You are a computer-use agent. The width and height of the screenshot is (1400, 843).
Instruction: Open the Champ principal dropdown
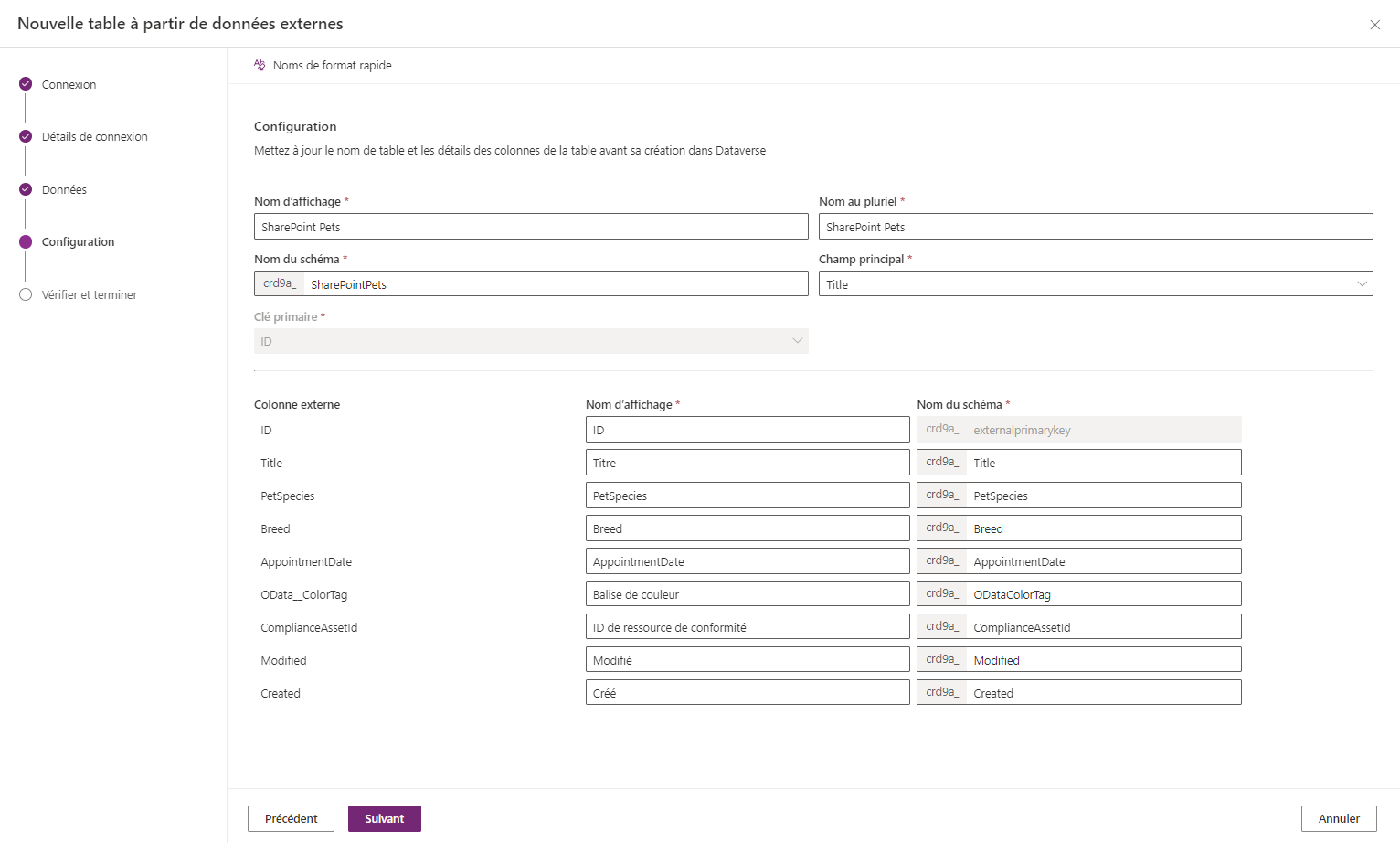point(1096,283)
